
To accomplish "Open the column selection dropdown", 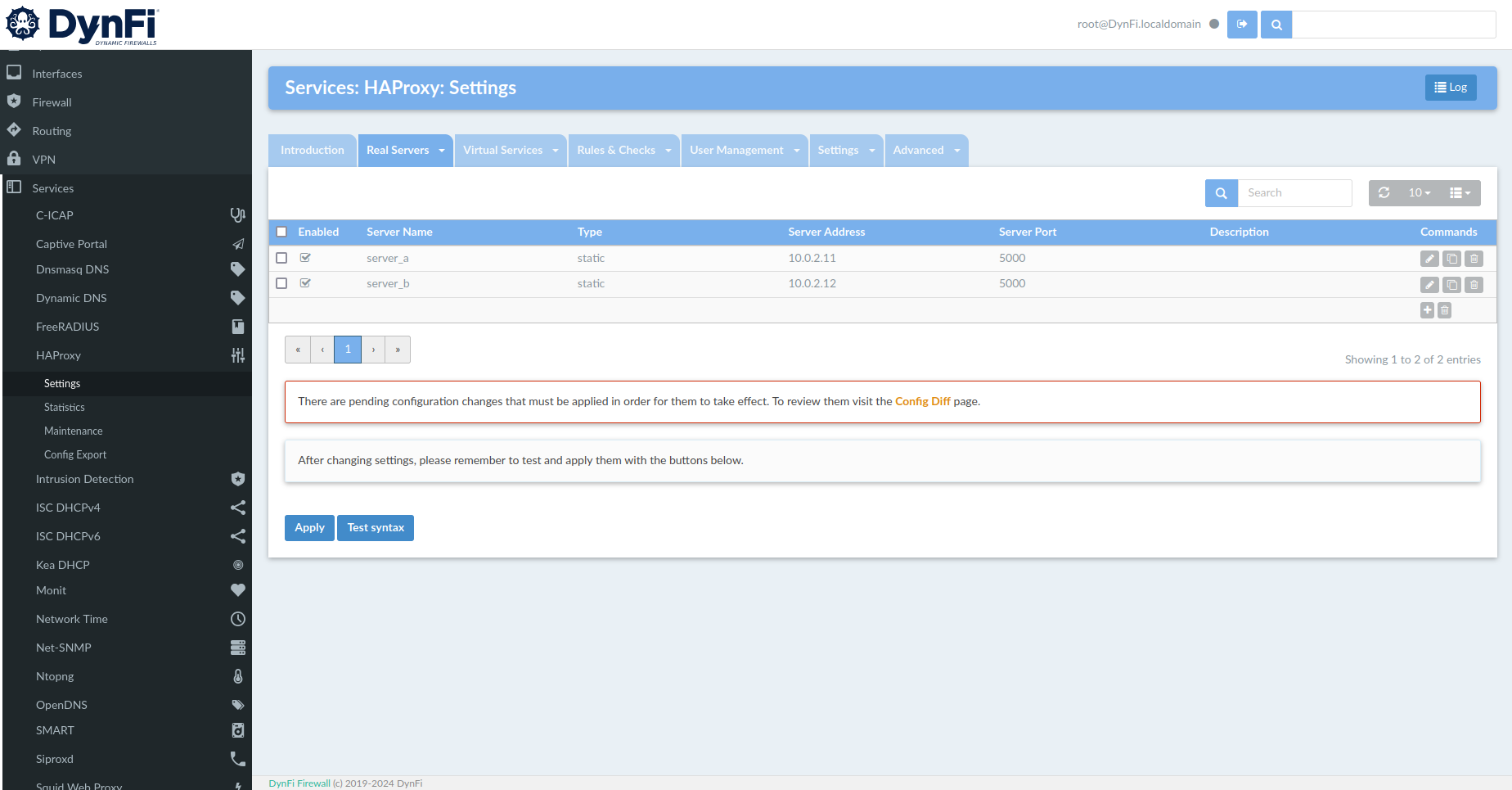I will point(1460,192).
